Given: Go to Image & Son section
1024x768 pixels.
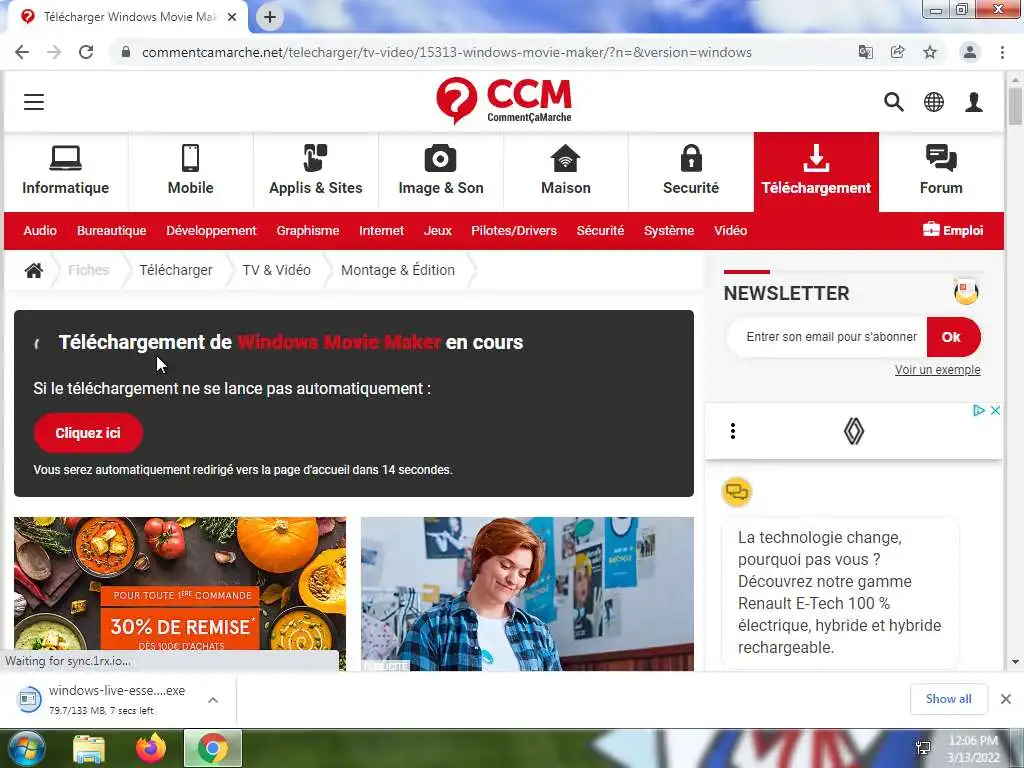Looking at the screenshot, I should pyautogui.click(x=441, y=171).
